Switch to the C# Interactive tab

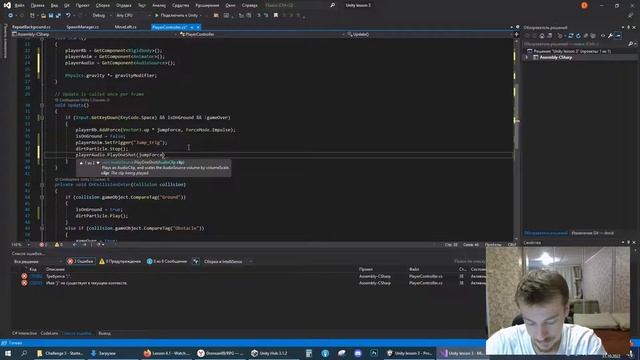point(24,333)
